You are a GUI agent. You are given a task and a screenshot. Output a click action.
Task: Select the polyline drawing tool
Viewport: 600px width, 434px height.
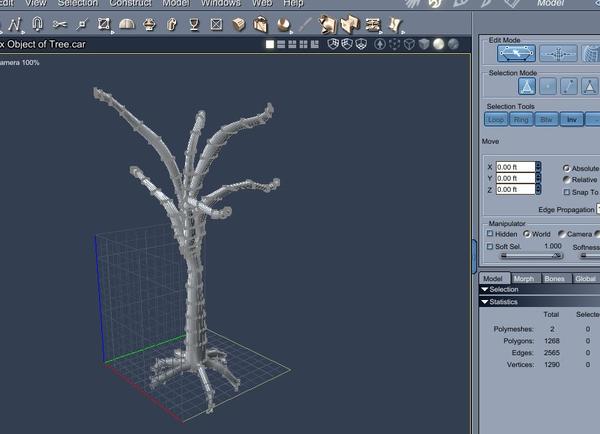[15, 24]
